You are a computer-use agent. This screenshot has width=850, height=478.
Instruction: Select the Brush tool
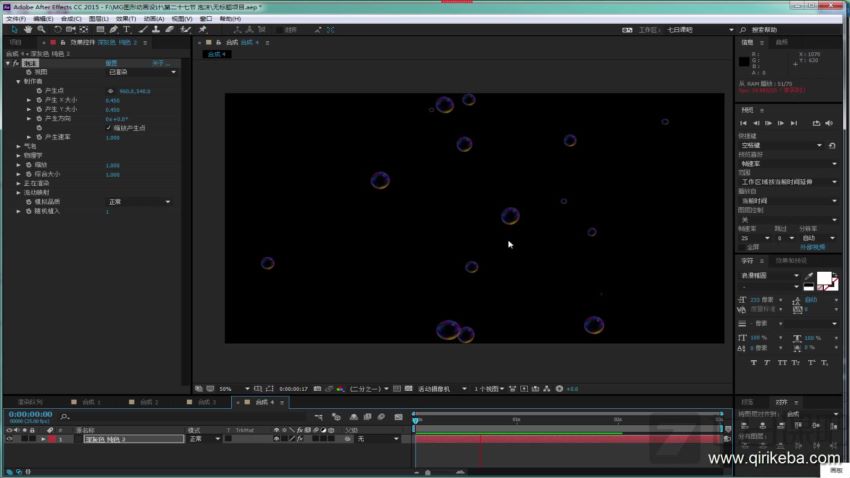[143, 30]
